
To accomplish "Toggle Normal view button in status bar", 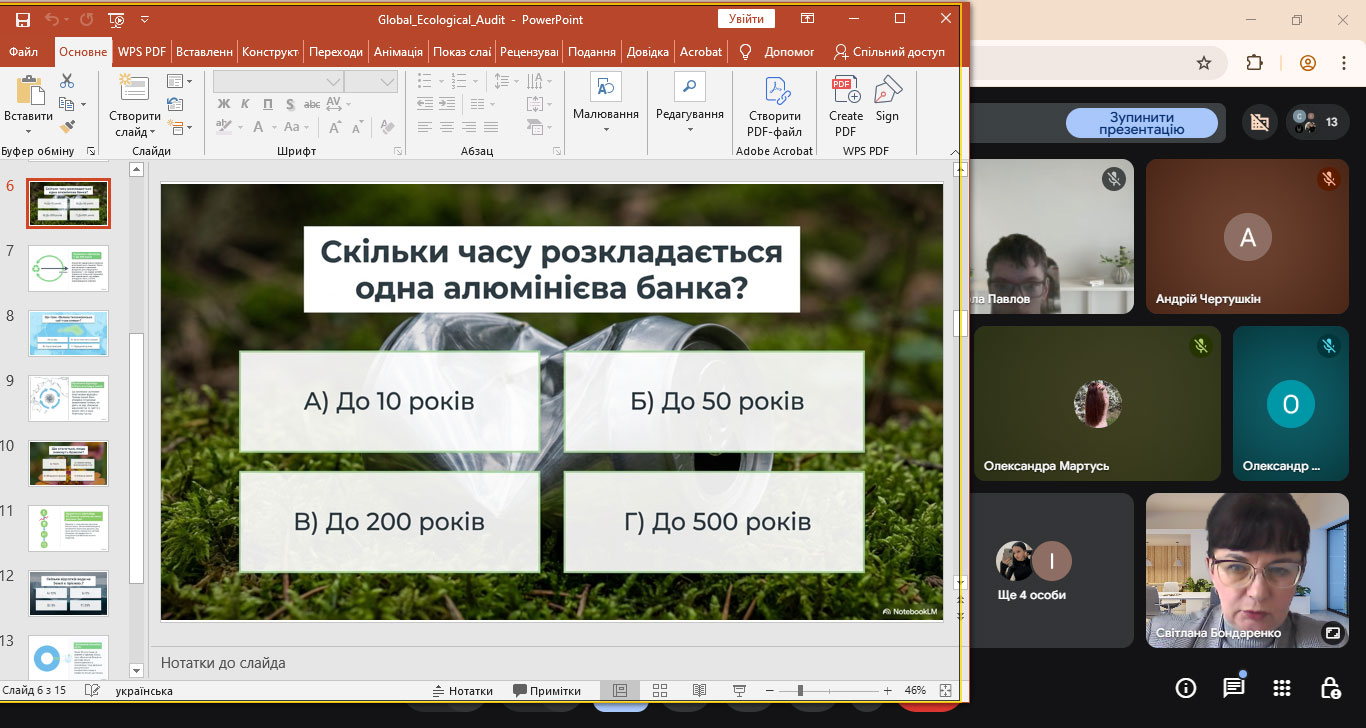I will point(619,691).
